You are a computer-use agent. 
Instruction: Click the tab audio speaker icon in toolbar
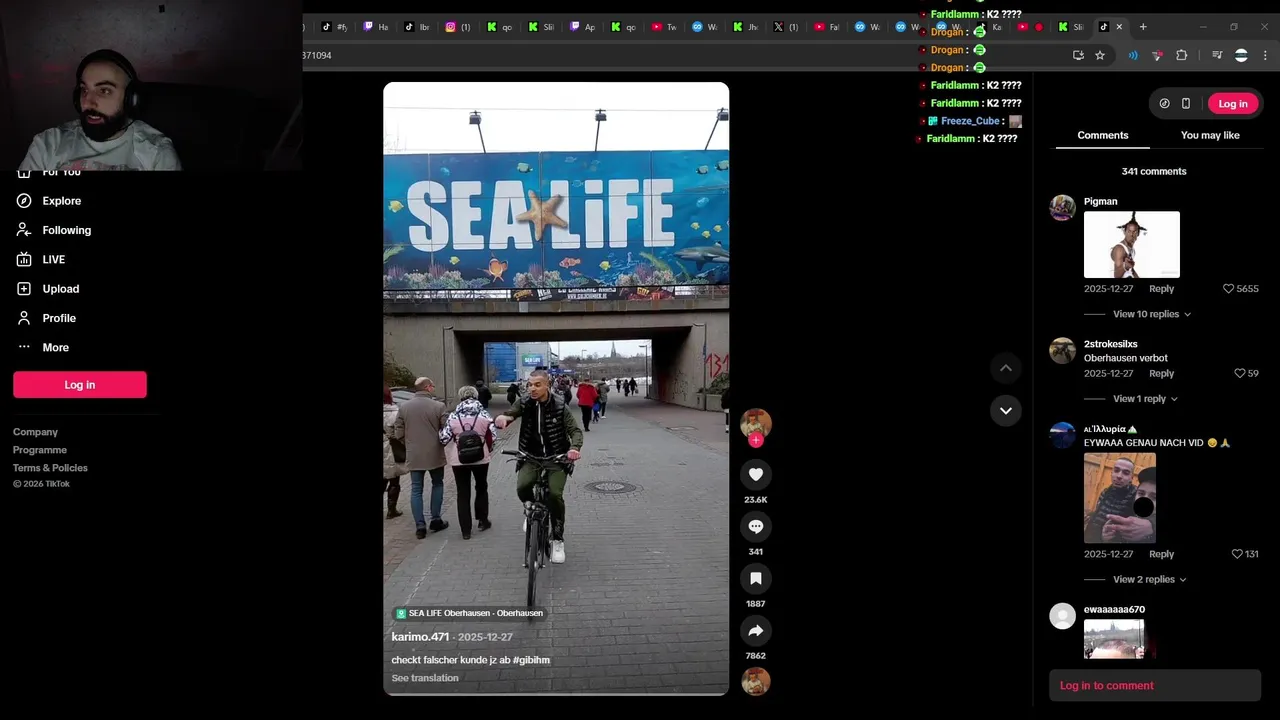(1133, 55)
